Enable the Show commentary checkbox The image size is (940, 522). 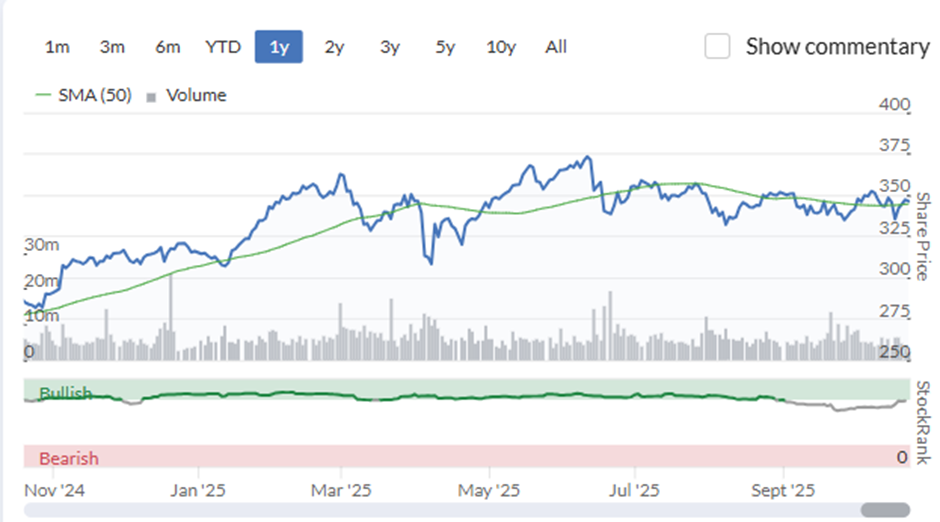(x=717, y=46)
